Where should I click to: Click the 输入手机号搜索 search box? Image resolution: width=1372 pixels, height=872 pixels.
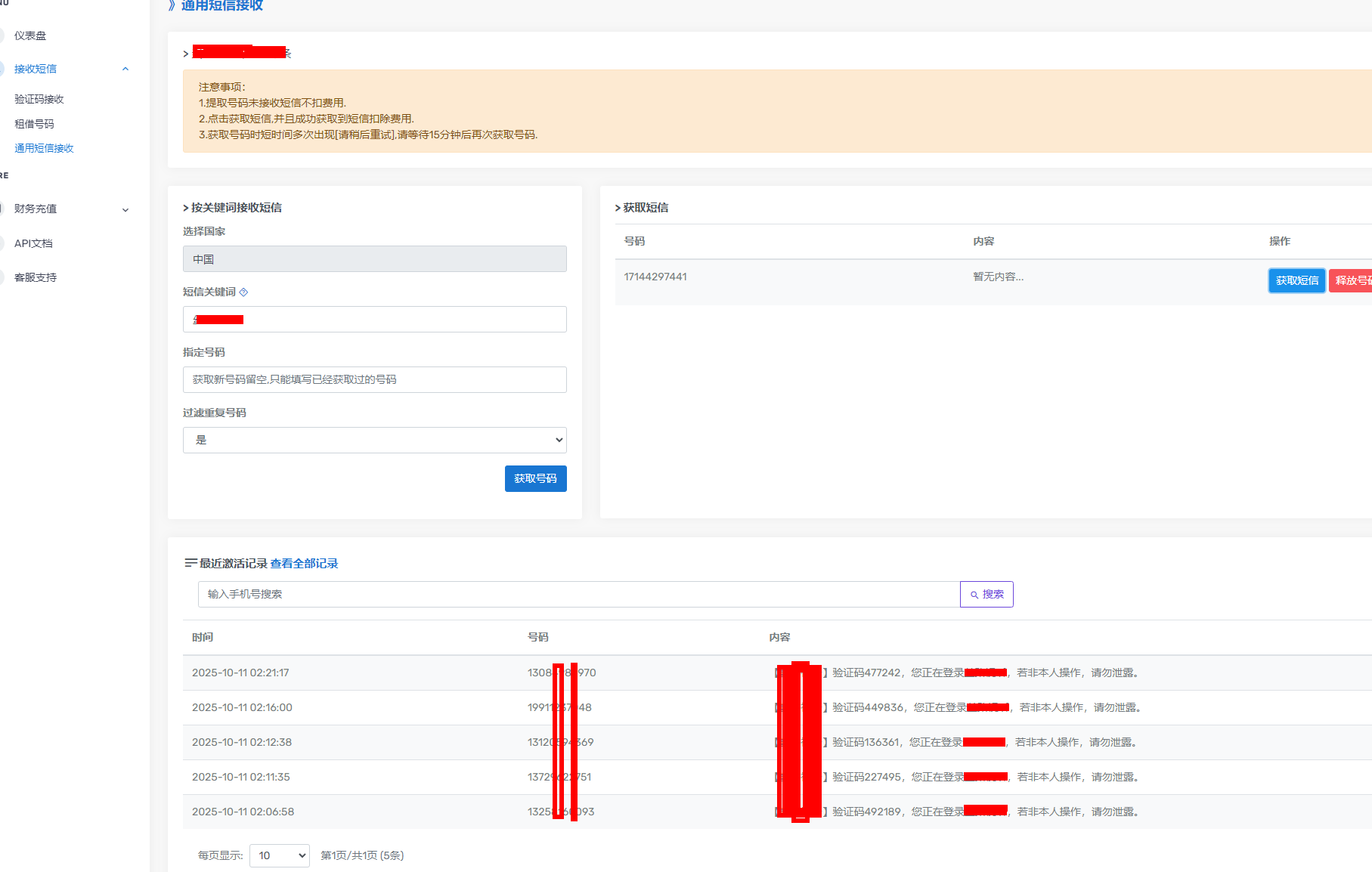coord(578,595)
